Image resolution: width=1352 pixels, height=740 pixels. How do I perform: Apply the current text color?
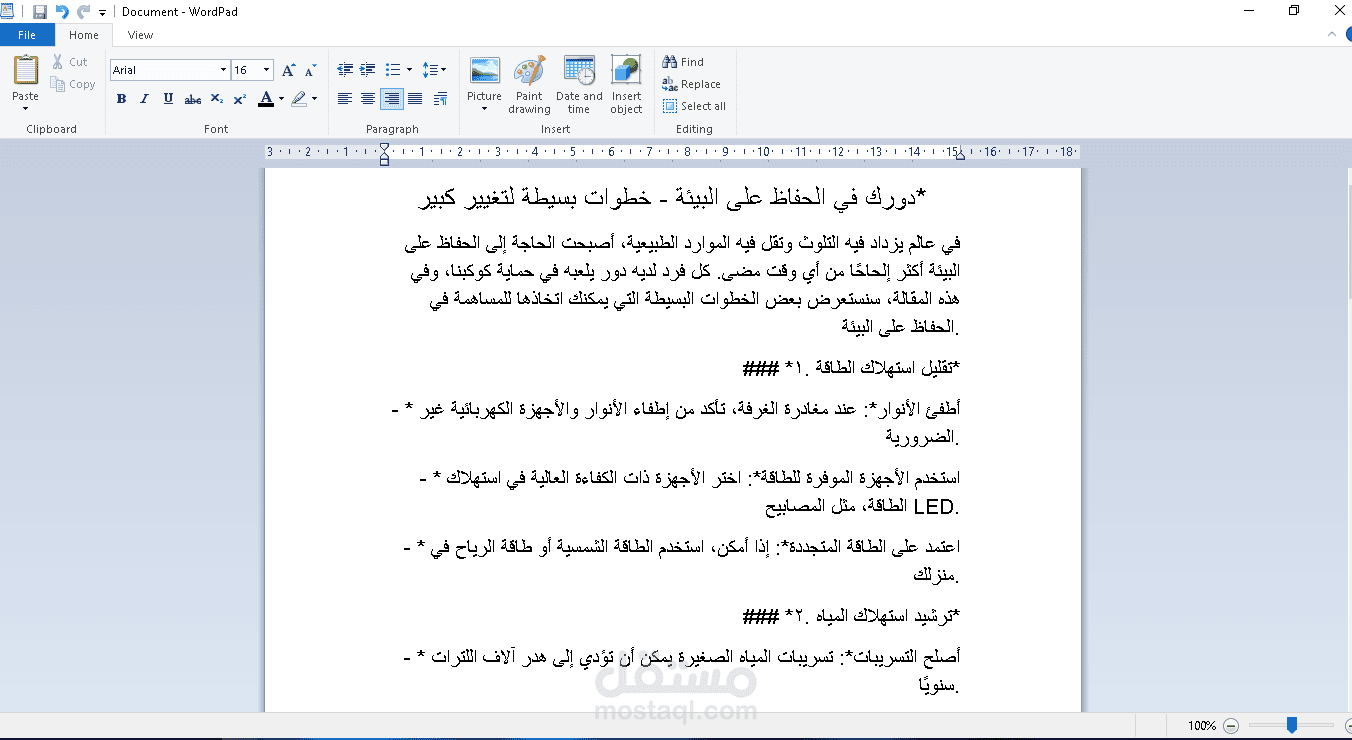(x=265, y=99)
